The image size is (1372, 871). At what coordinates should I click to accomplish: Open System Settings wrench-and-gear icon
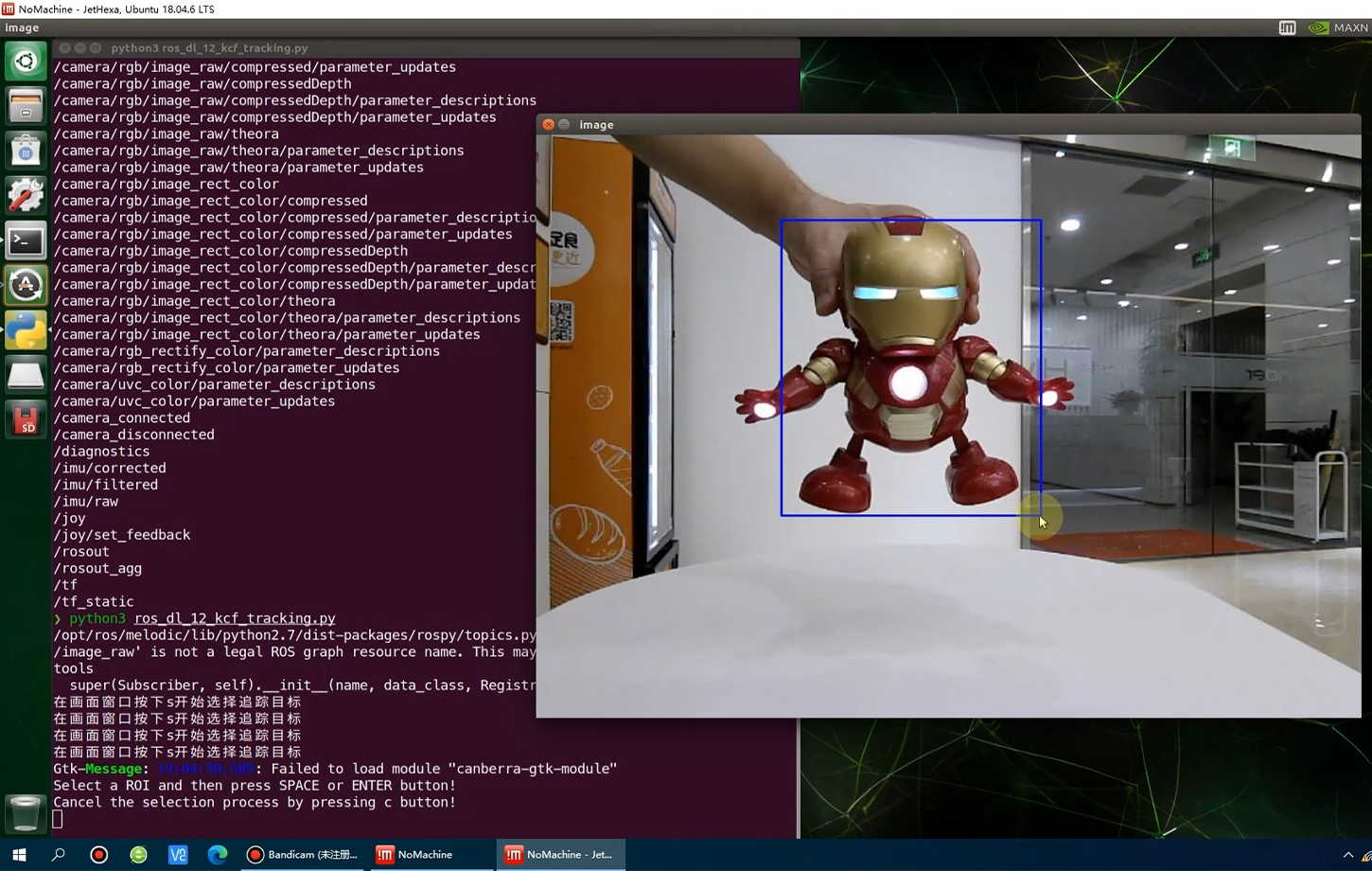point(26,195)
